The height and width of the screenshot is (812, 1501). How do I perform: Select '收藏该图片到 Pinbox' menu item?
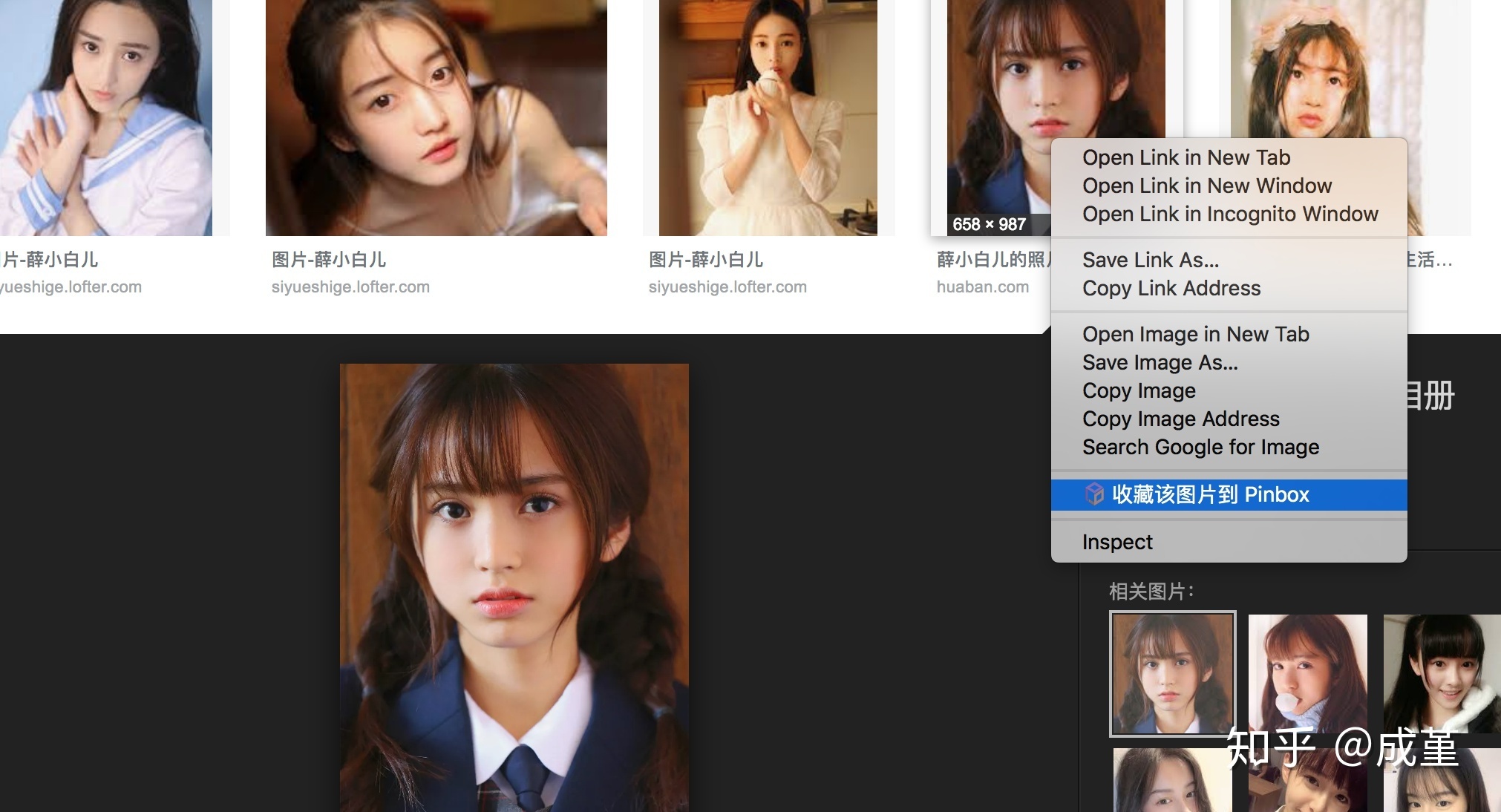point(1210,494)
